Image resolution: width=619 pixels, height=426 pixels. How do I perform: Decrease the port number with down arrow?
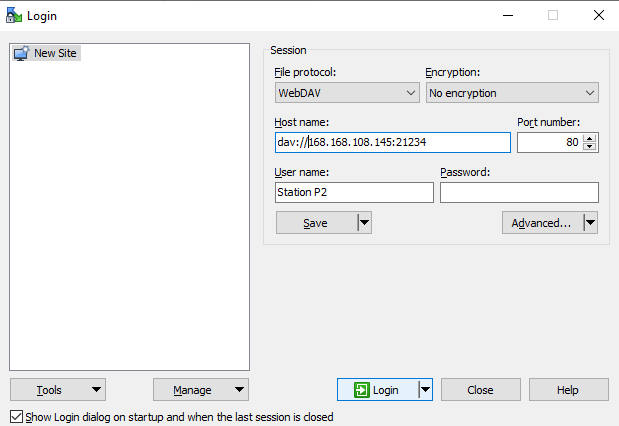coord(590,146)
